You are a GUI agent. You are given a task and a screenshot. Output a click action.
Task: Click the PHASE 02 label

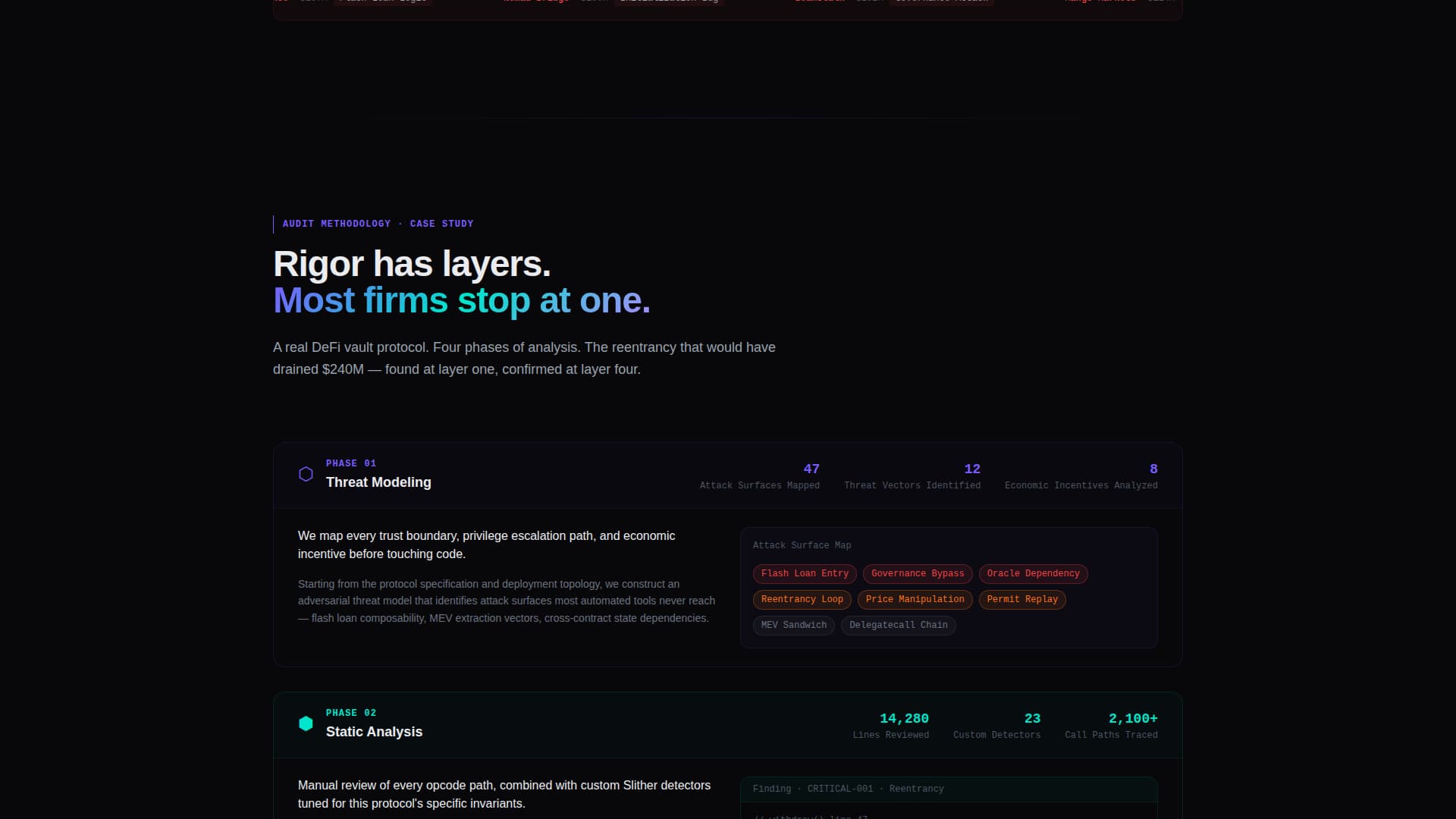[x=351, y=713]
